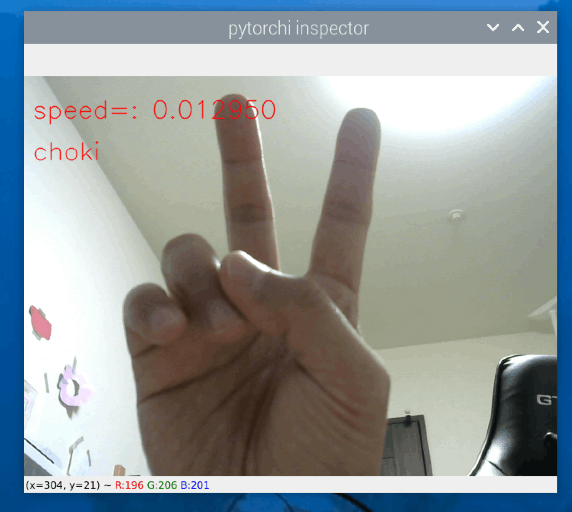The height and width of the screenshot is (512, 572).
Task: Click the pytorchi inspector title bar text
Action: (x=298, y=29)
